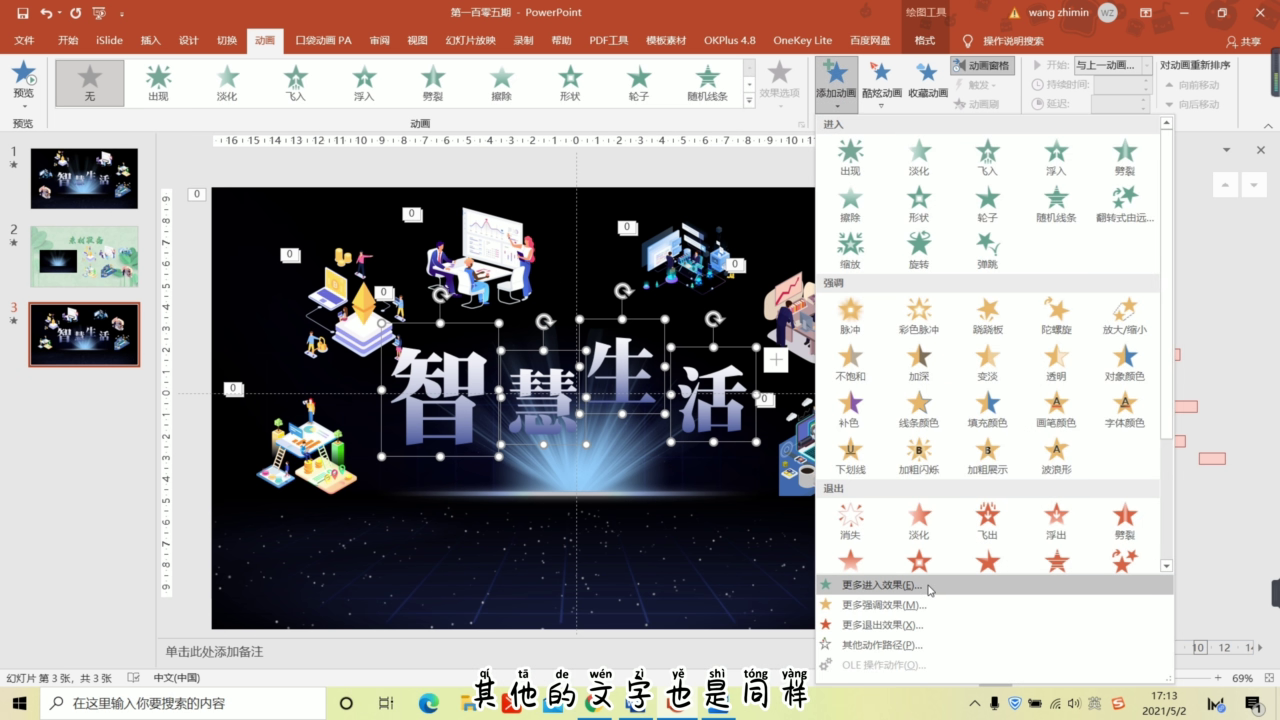This screenshot has width=1280, height=720.
Task: Pick the 下划线 emphasis effect
Action: point(850,456)
